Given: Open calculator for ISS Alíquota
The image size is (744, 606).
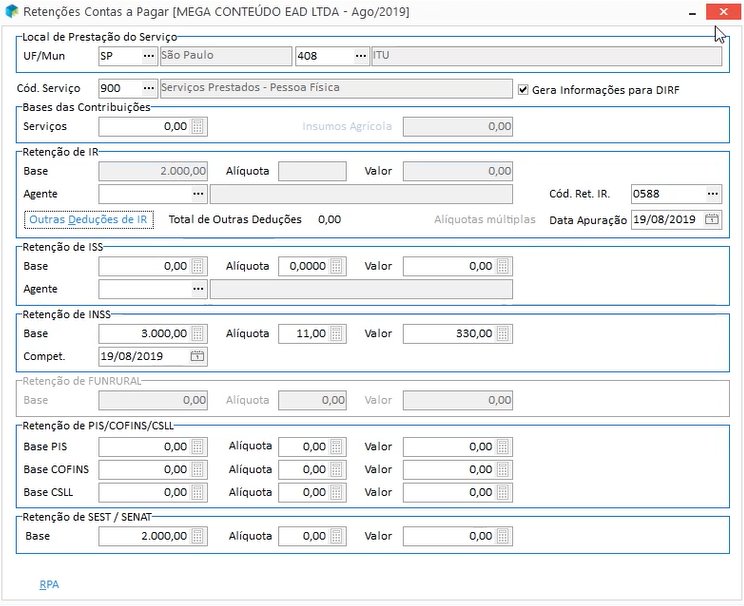Looking at the screenshot, I should click(x=337, y=266).
